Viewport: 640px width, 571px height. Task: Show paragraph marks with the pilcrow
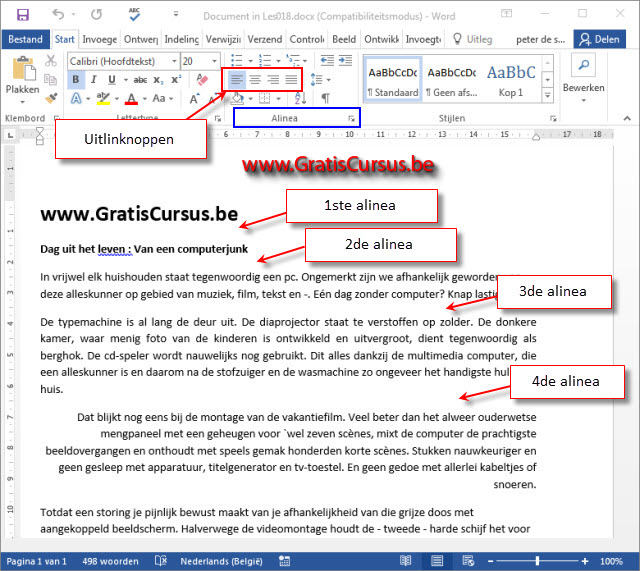coord(325,98)
